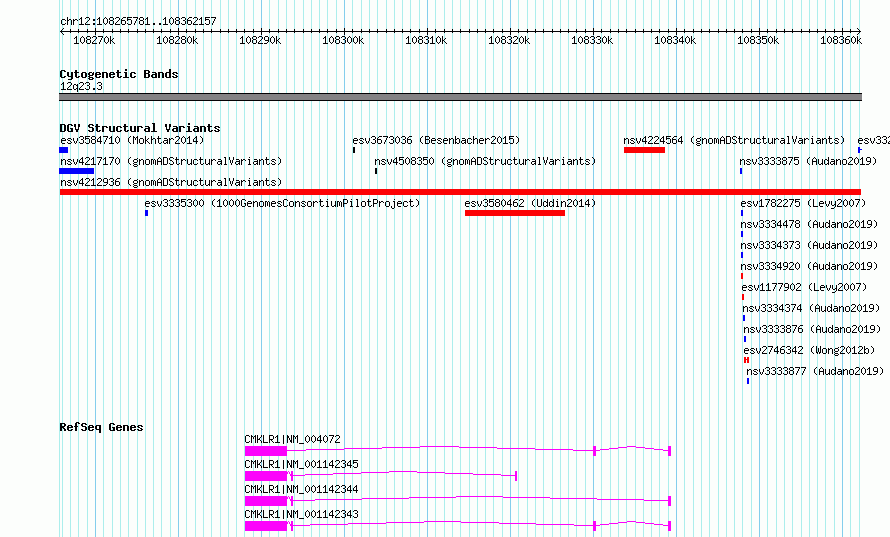Select nsv3333875 (Audano2019) label
The height and width of the screenshot is (537, 890).
[808, 161]
